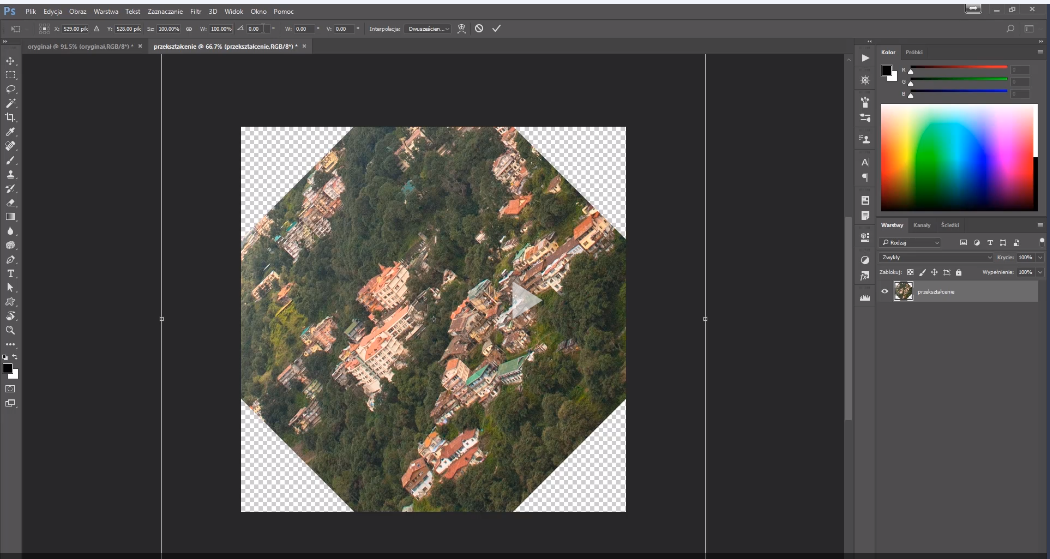Select the Move tool

click(x=11, y=61)
